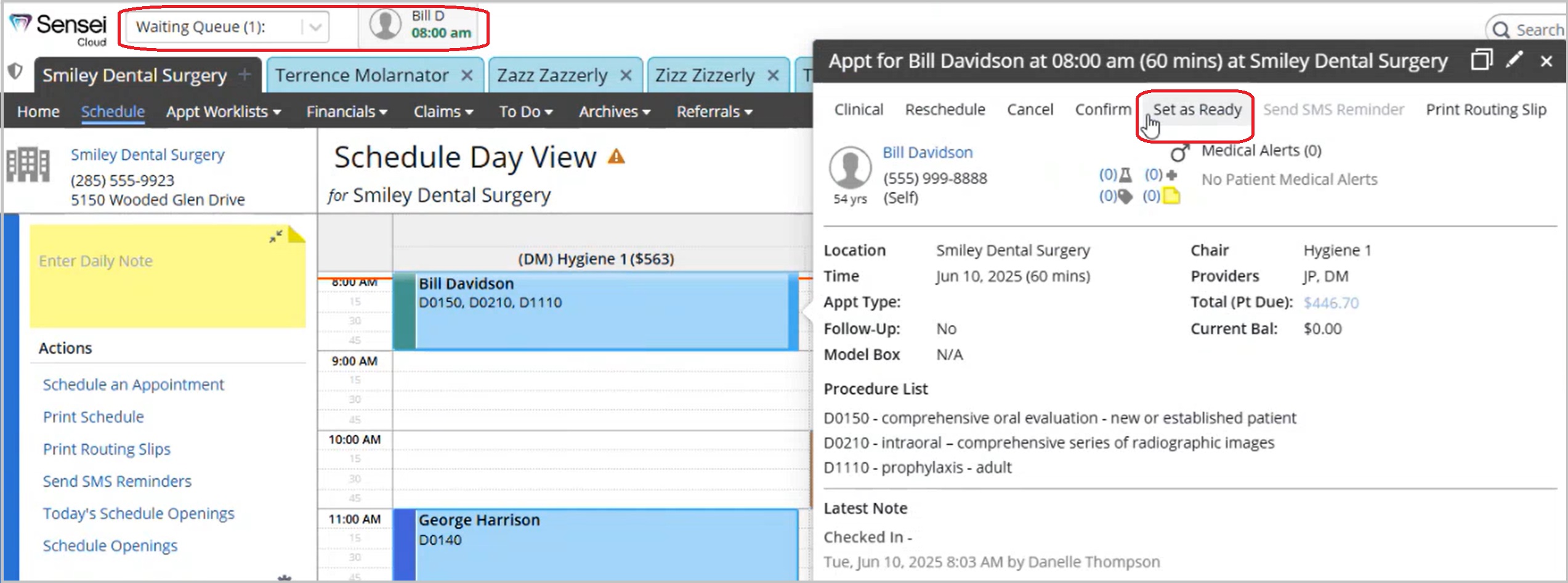The height and width of the screenshot is (583, 1568).
Task: Edit appointment with pencil icon
Action: [x=1514, y=60]
